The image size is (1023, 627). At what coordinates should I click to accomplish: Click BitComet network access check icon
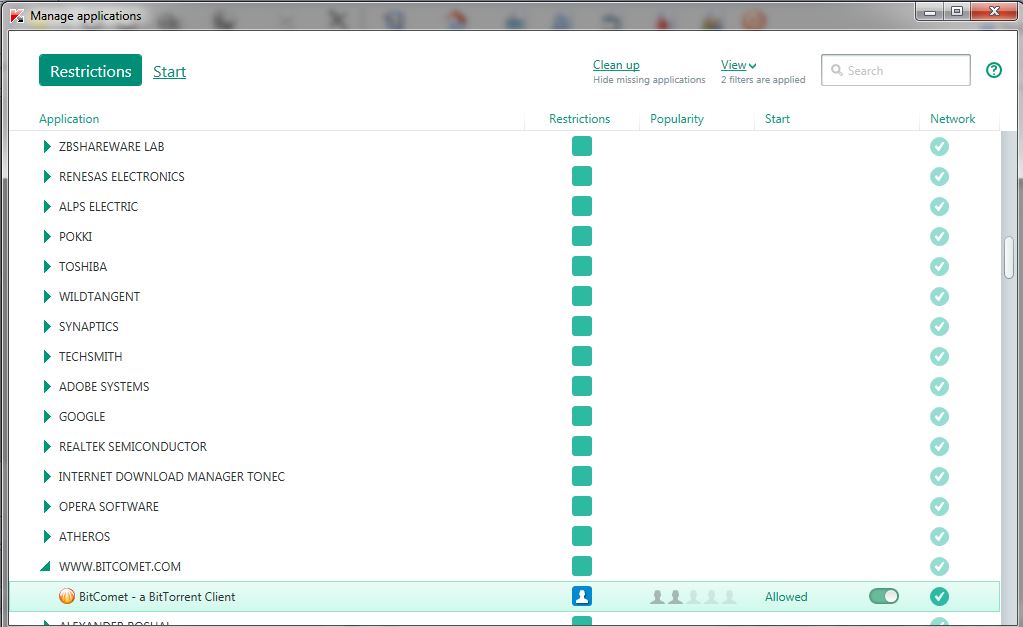coord(939,596)
